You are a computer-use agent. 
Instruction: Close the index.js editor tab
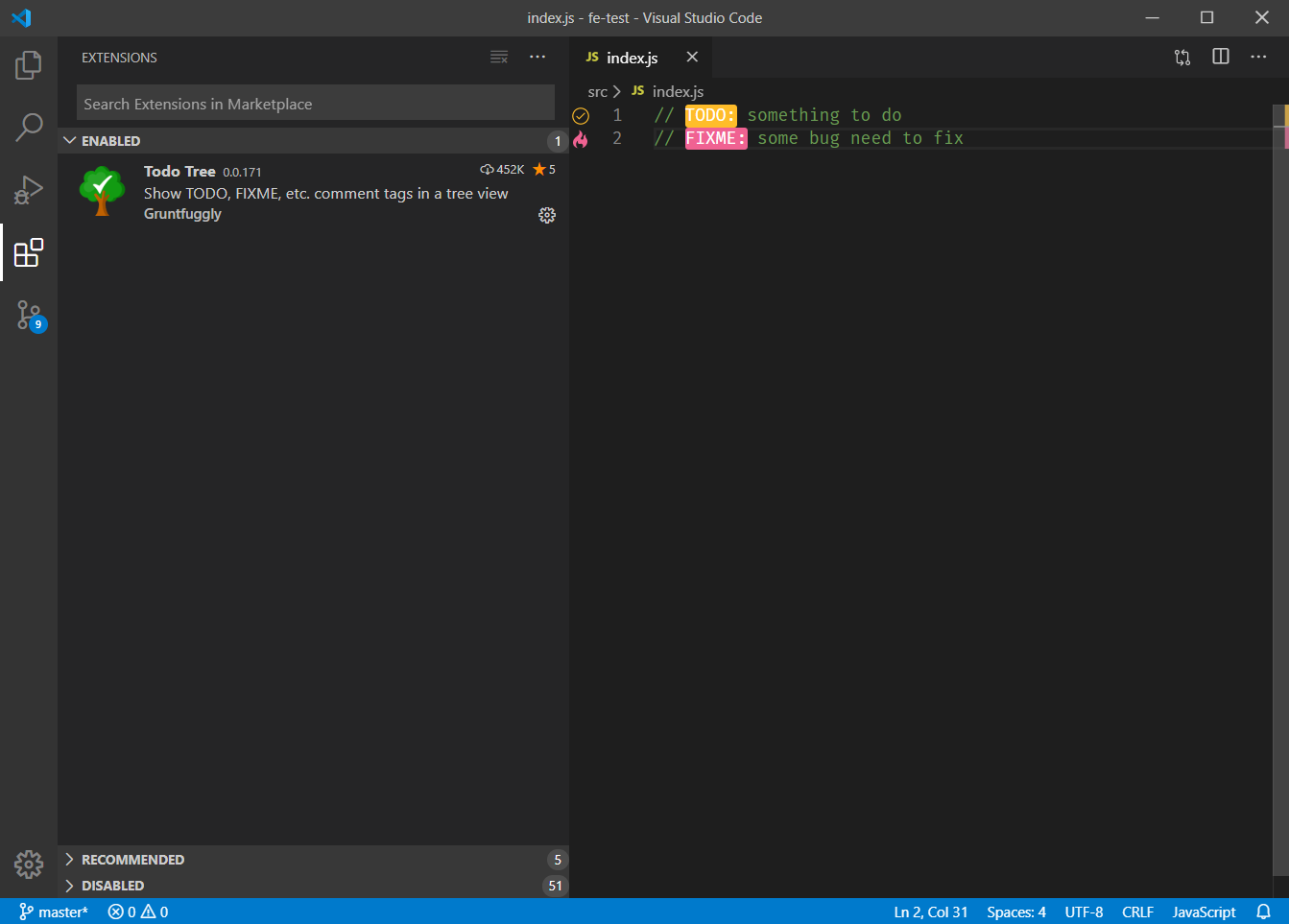[x=692, y=58]
